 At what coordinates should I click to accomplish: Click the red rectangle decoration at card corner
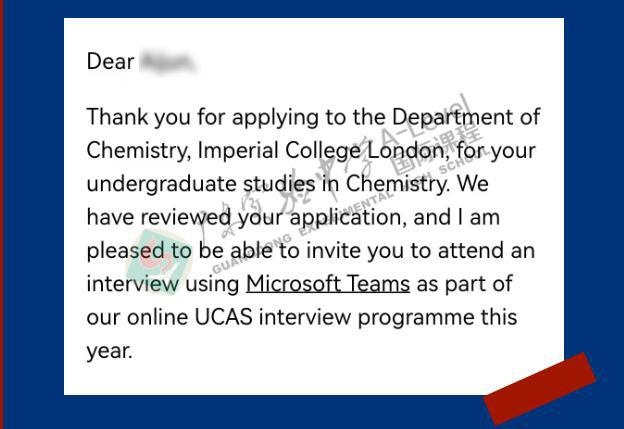(540, 388)
